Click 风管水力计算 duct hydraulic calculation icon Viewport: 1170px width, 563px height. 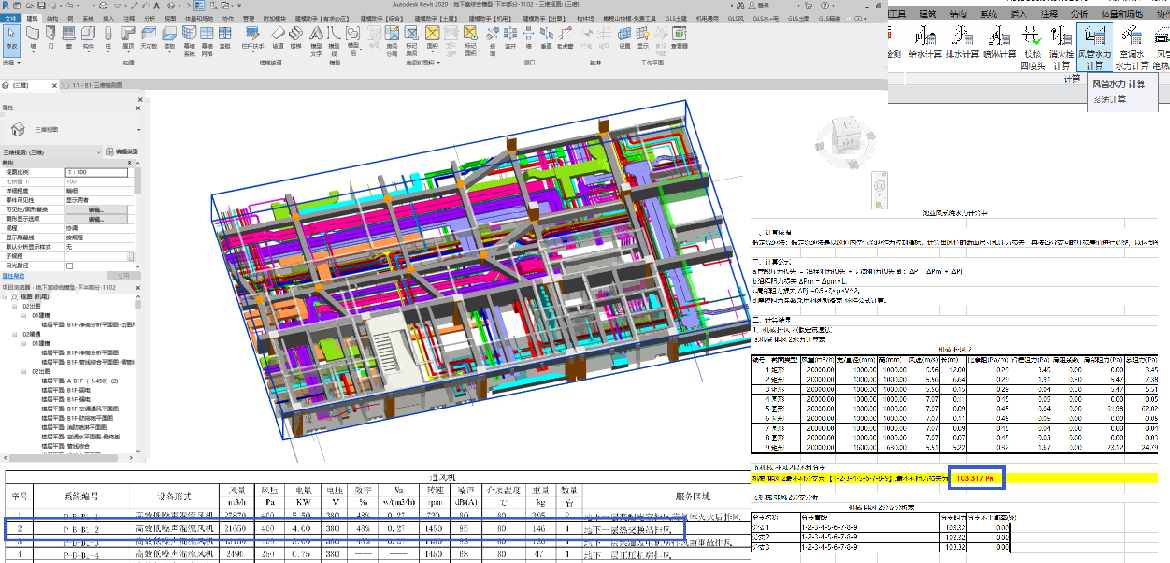tap(1095, 46)
